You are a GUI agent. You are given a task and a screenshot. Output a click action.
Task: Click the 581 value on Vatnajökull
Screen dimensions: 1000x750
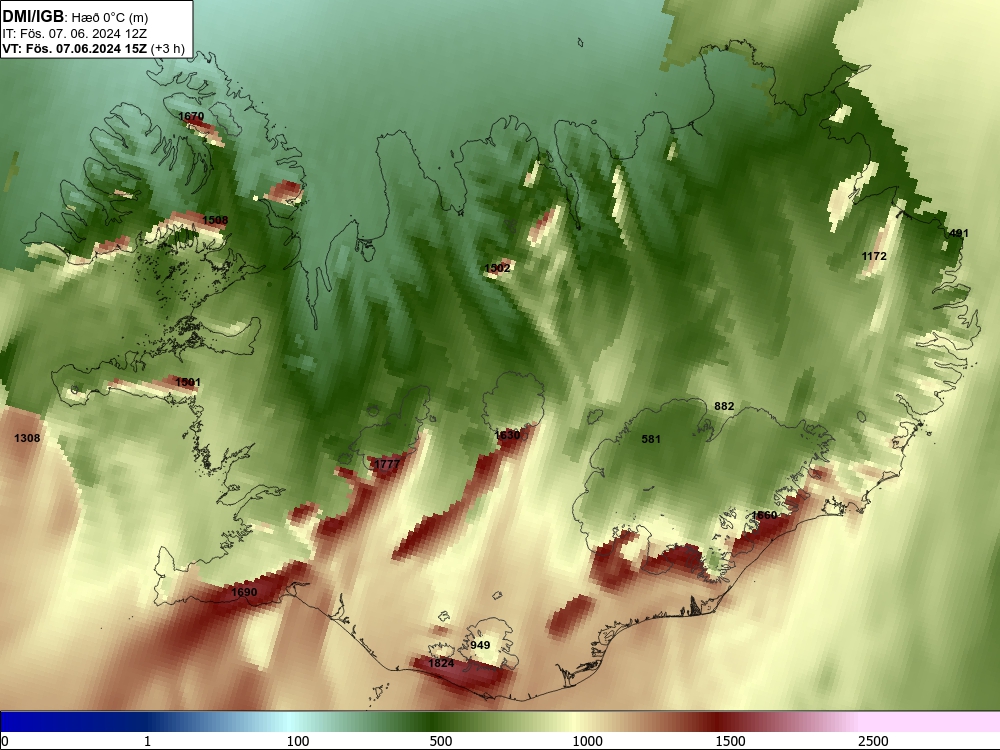coord(651,439)
